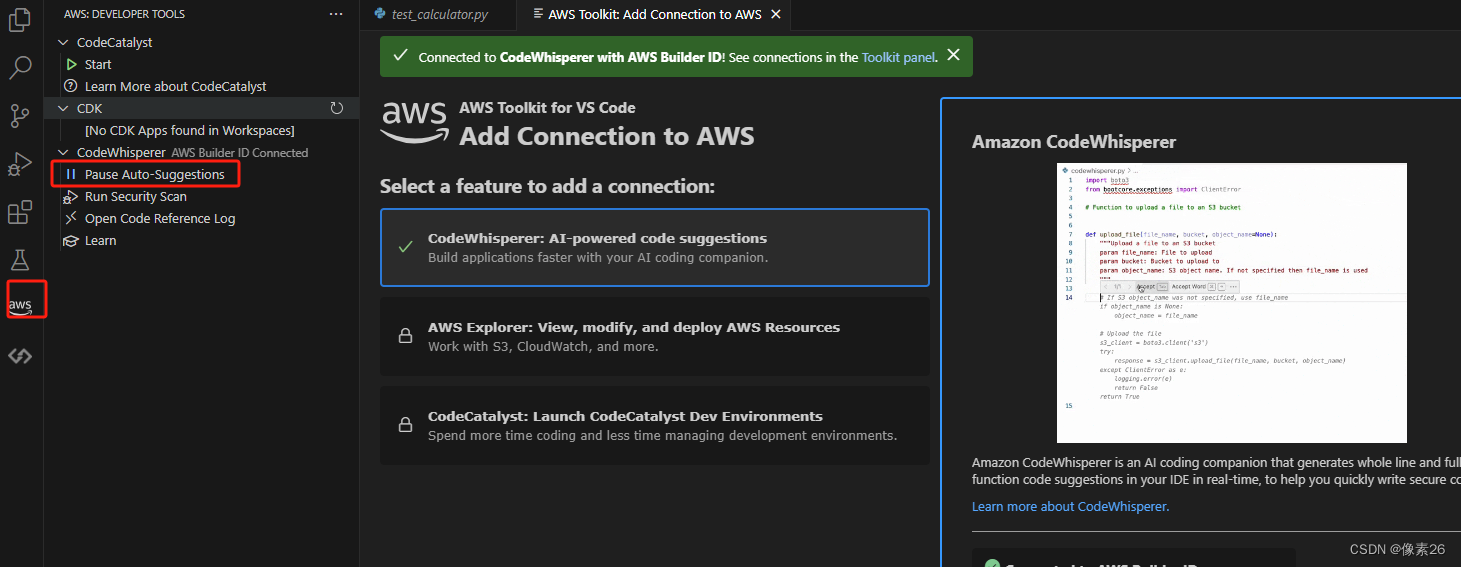Screen dimensions: 1461x567
Task: Select Run Security Scan entry
Action: (x=136, y=196)
